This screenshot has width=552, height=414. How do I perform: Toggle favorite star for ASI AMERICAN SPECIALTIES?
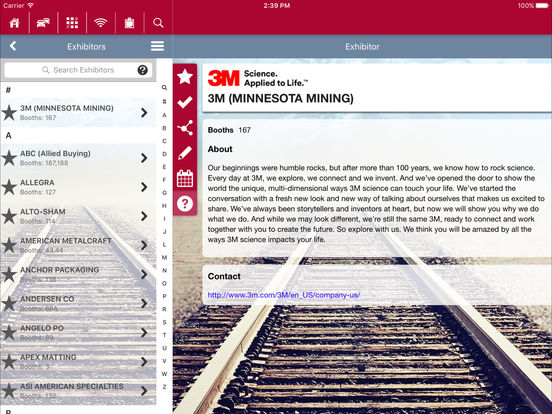9,391
